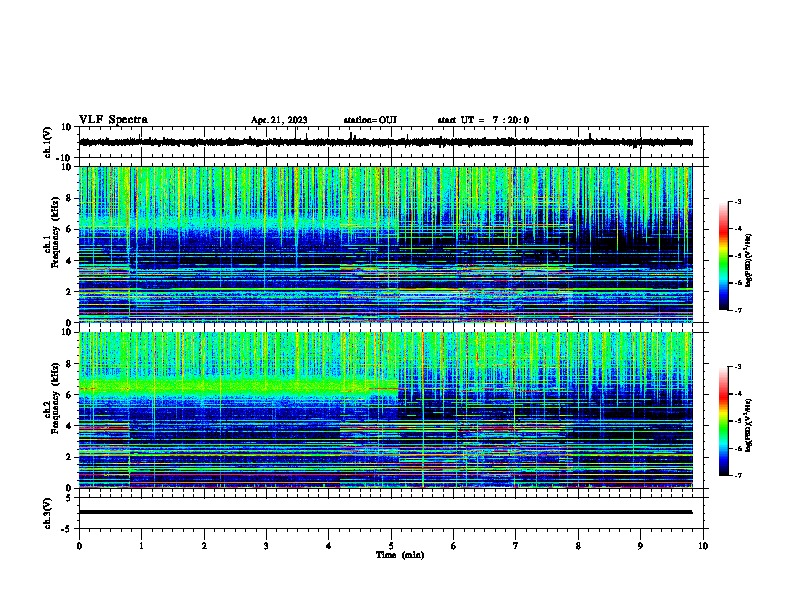
Task: Click the "VLF Spectra" plot title
Action: pos(113,120)
